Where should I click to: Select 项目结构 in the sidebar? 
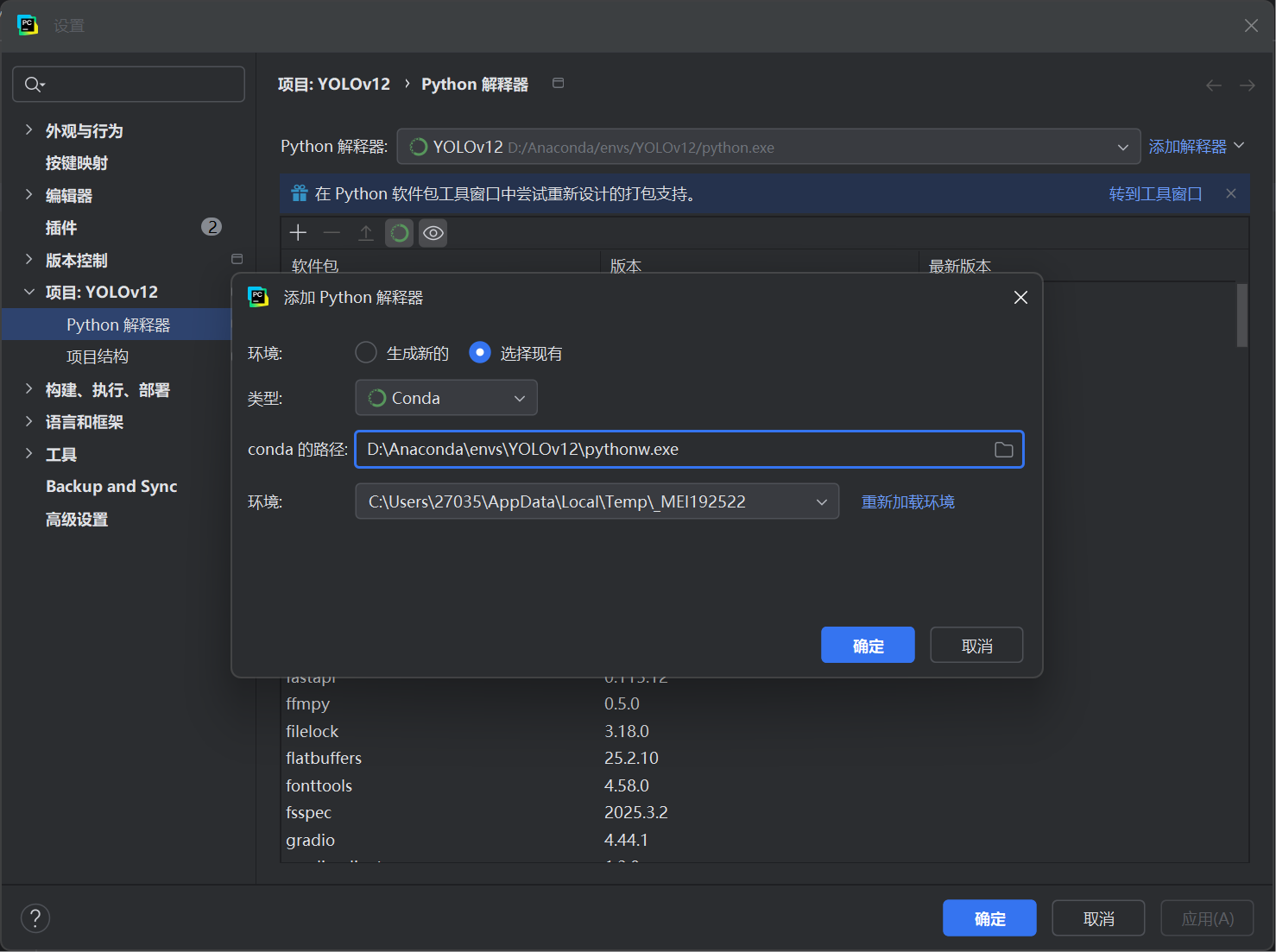[x=98, y=356]
